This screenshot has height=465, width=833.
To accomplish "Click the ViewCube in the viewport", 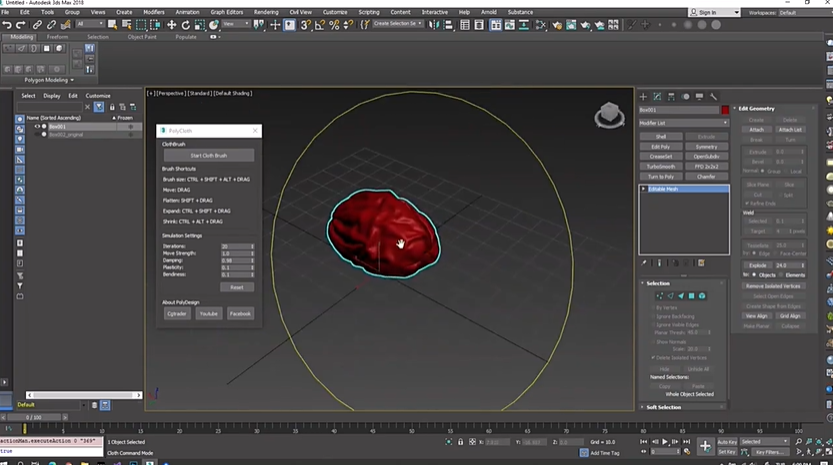I will point(609,115).
